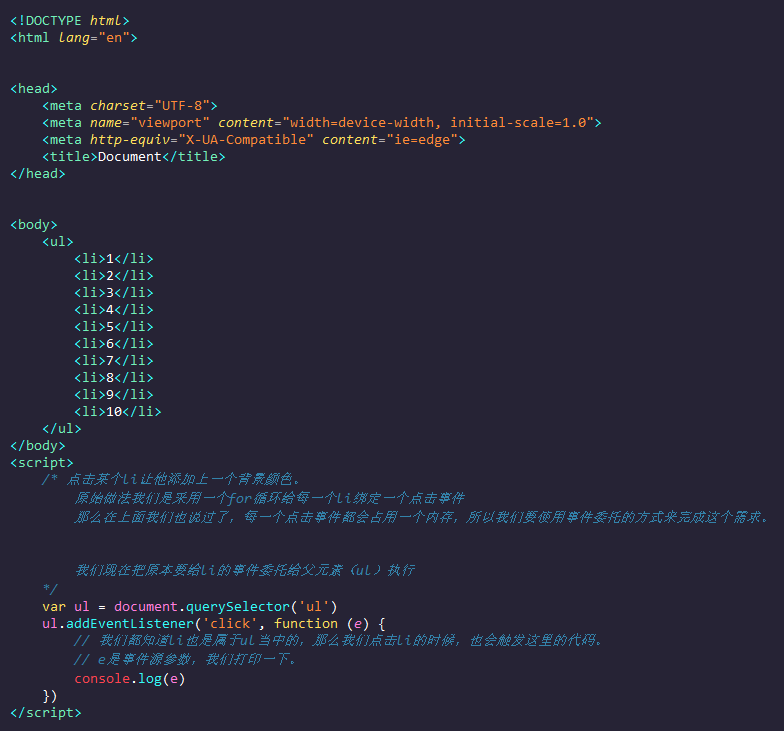This screenshot has width=784, height=731.
Task: Click the ul.addEventListener('click' line
Action: tap(214, 624)
